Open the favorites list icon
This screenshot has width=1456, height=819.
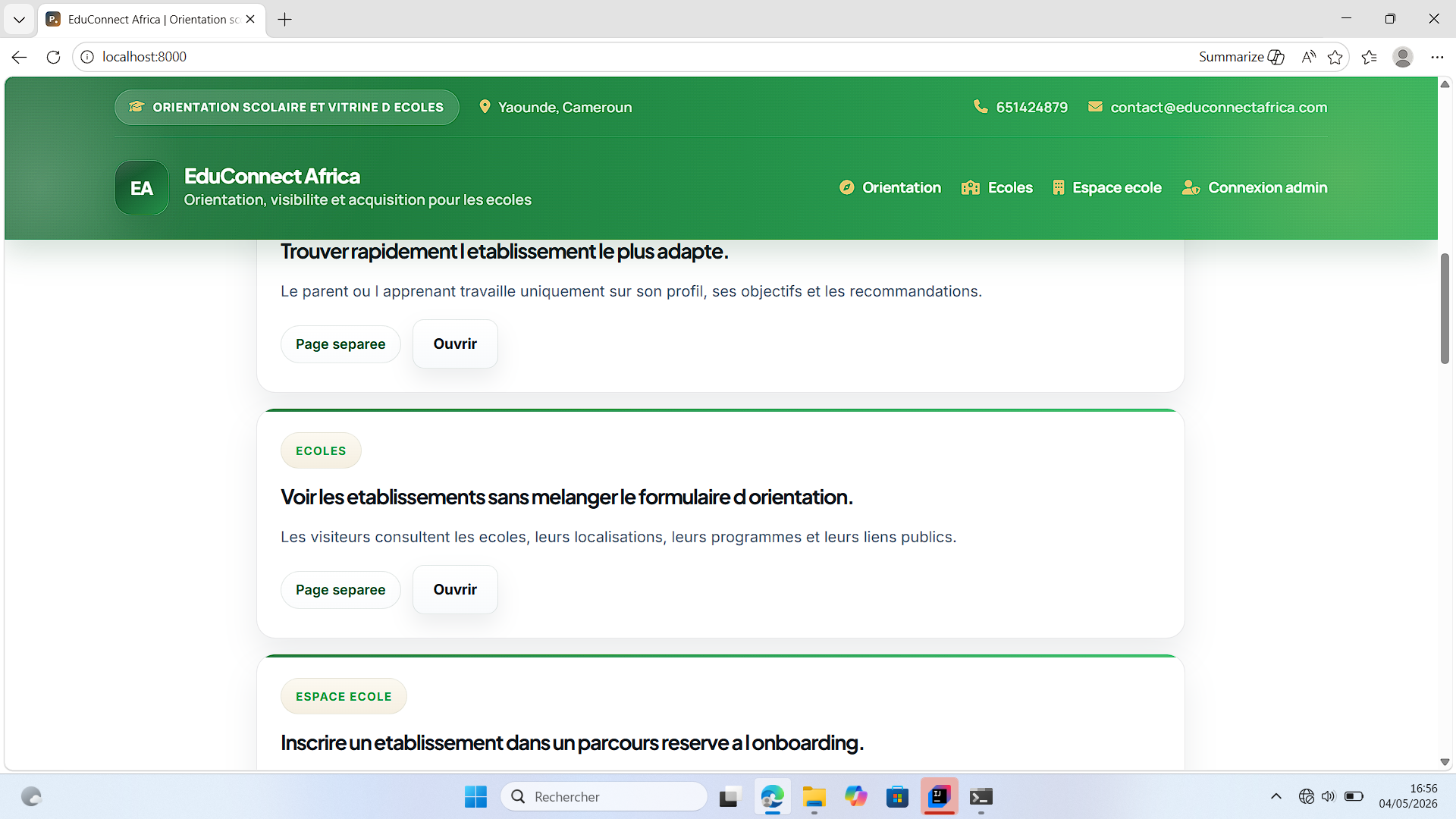1370,57
